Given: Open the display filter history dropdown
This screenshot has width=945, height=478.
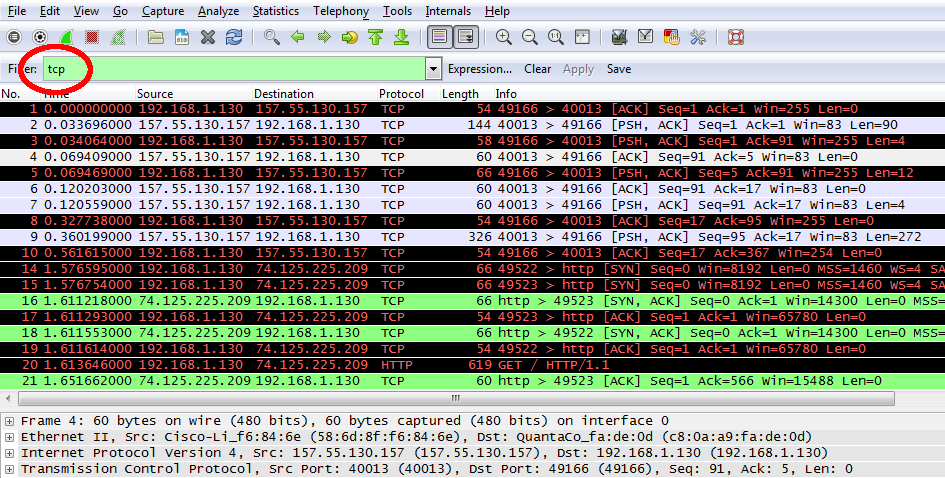Looking at the screenshot, I should click(x=433, y=69).
